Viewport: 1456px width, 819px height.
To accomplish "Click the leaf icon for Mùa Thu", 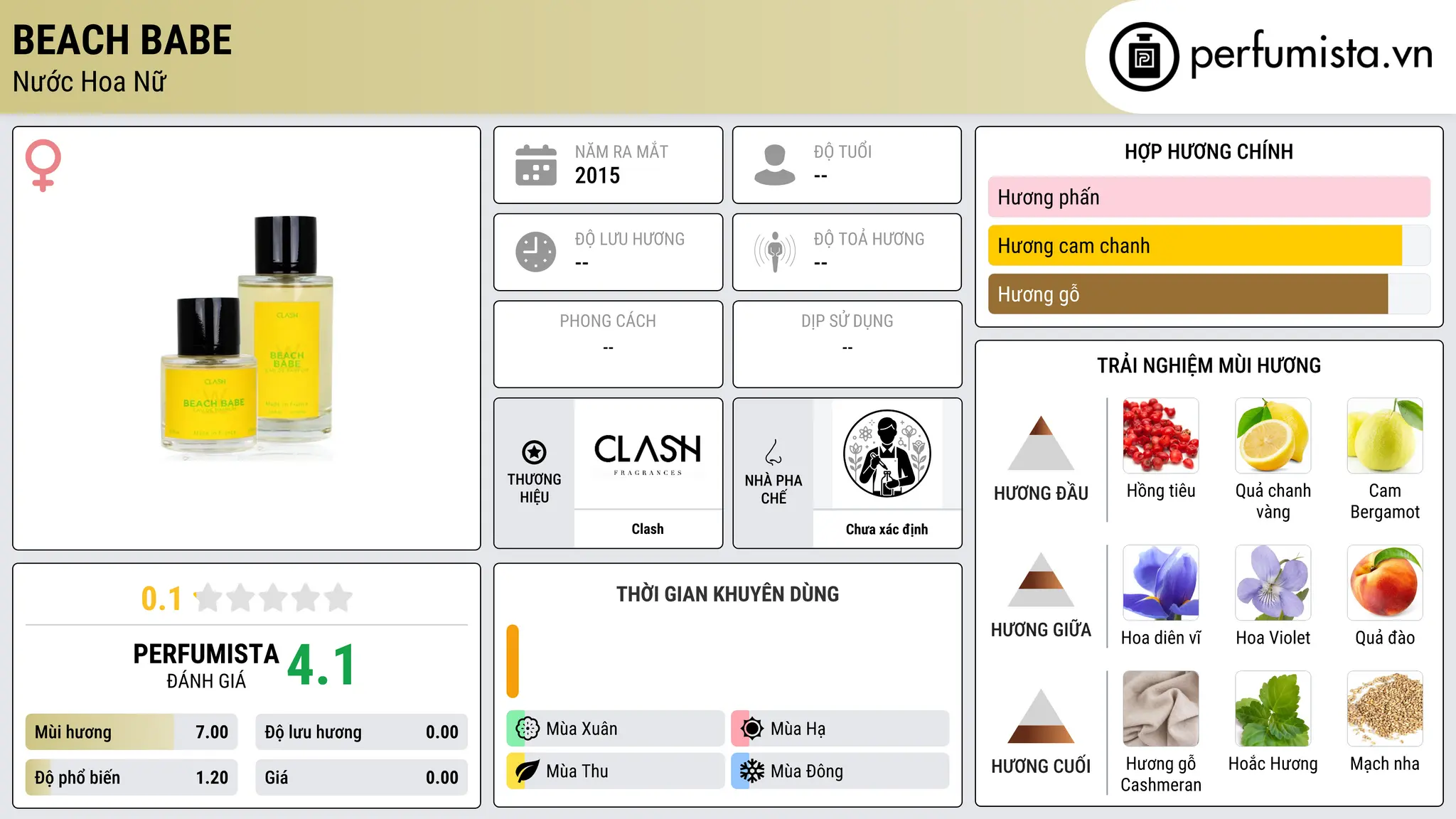I will (528, 771).
